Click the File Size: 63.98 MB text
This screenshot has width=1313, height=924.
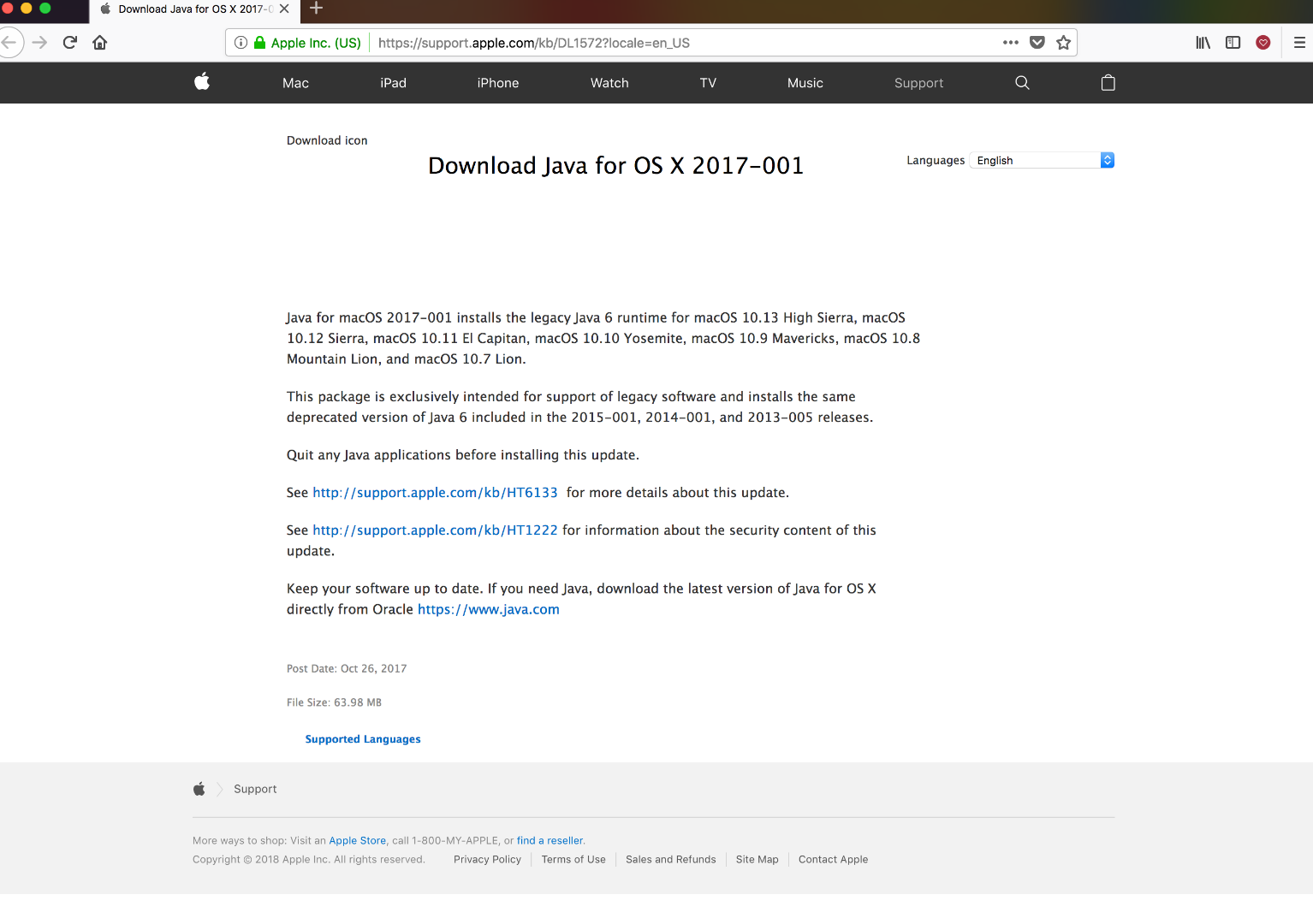[x=335, y=702]
